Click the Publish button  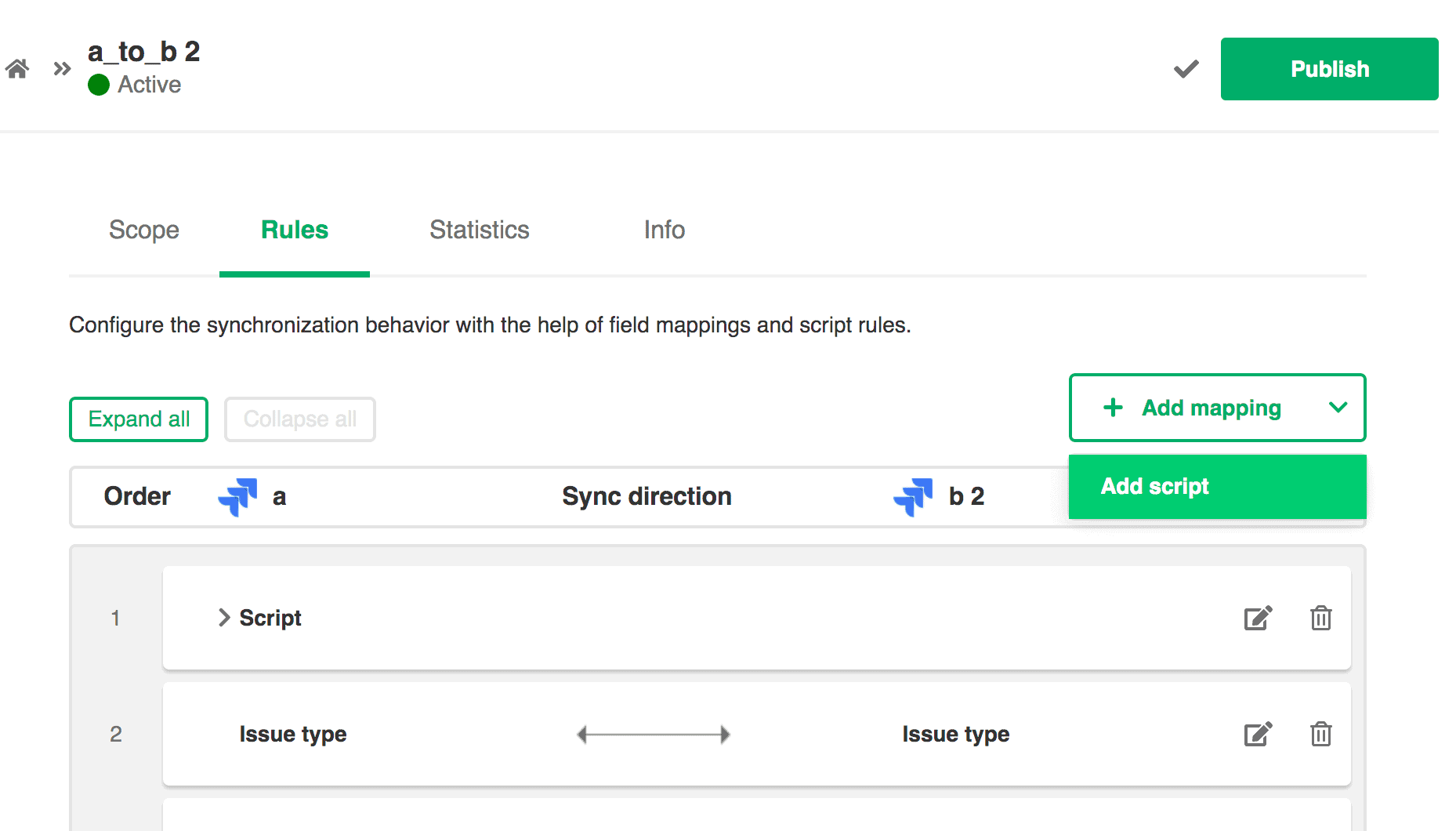(x=1329, y=69)
